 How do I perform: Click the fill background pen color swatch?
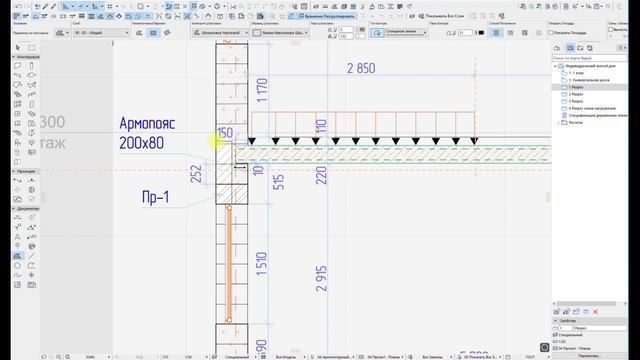pos(361,36)
